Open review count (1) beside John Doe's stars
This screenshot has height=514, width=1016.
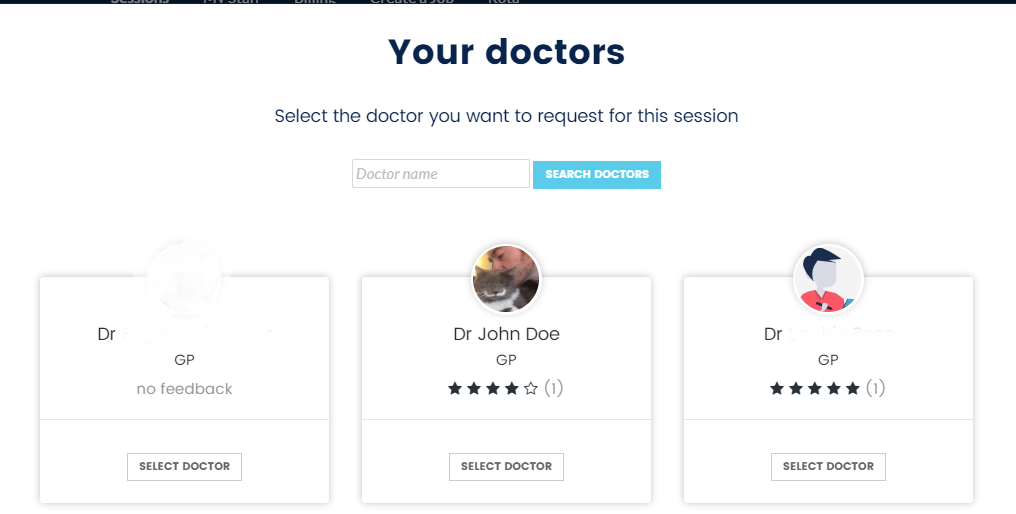553,388
